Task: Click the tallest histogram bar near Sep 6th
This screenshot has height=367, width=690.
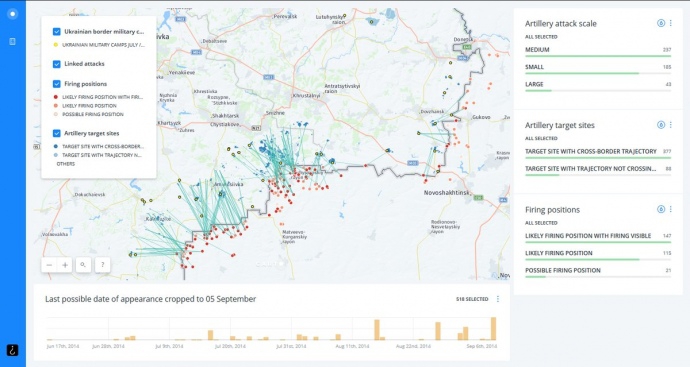Action: click(x=493, y=329)
